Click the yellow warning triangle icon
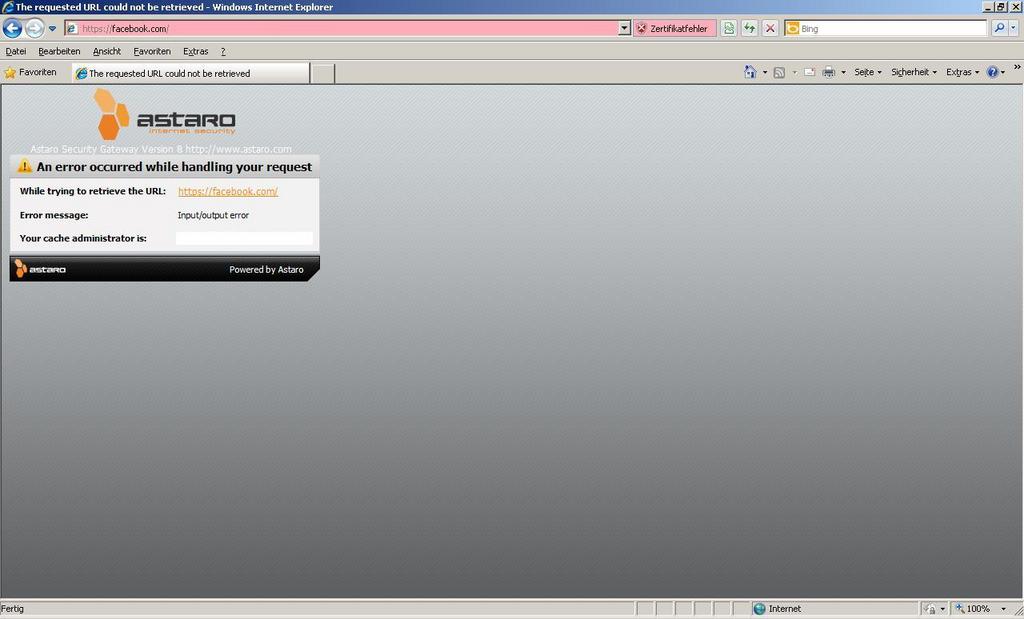 point(25,166)
